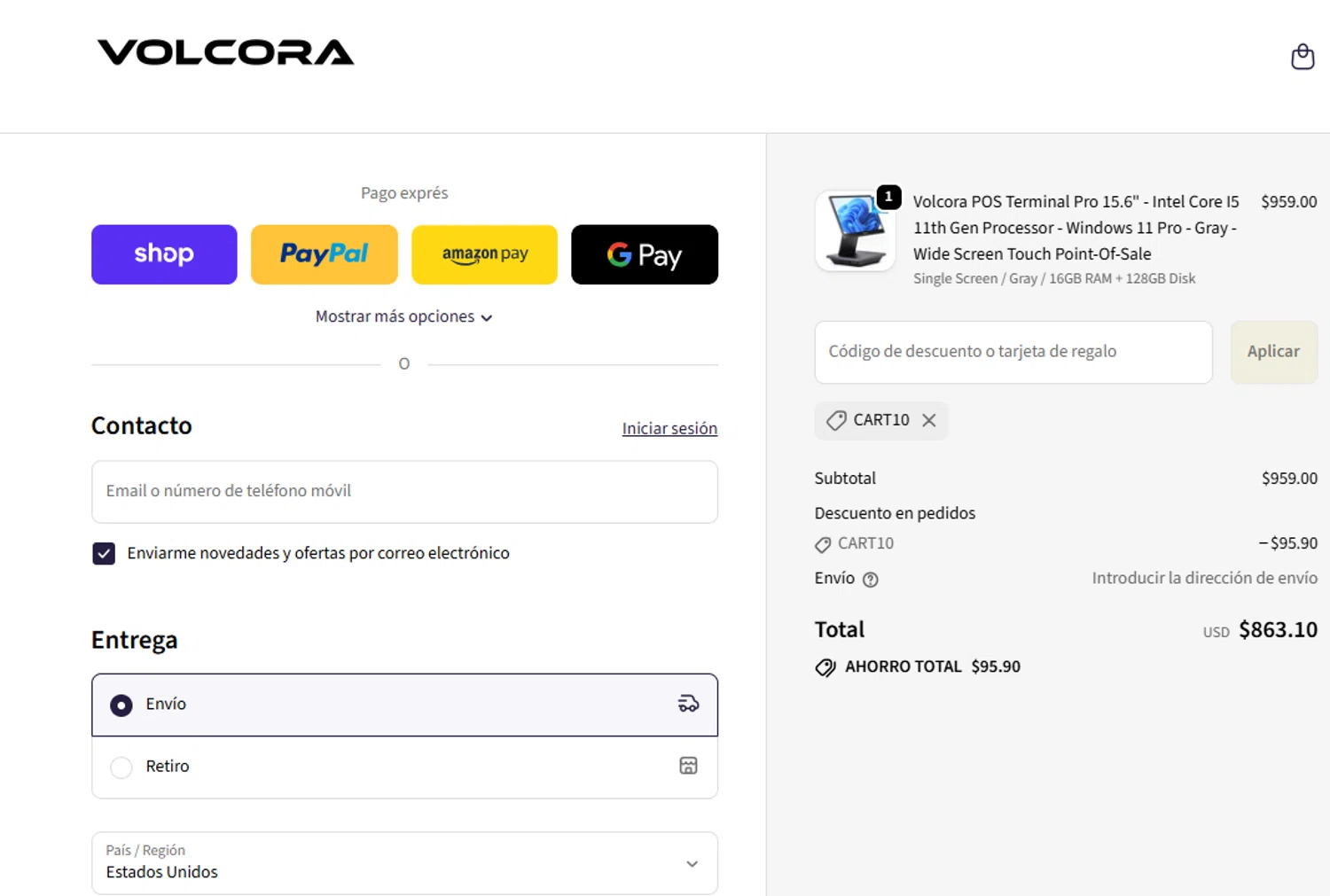
Task: Focus the discount code input field
Action: [1013, 352]
